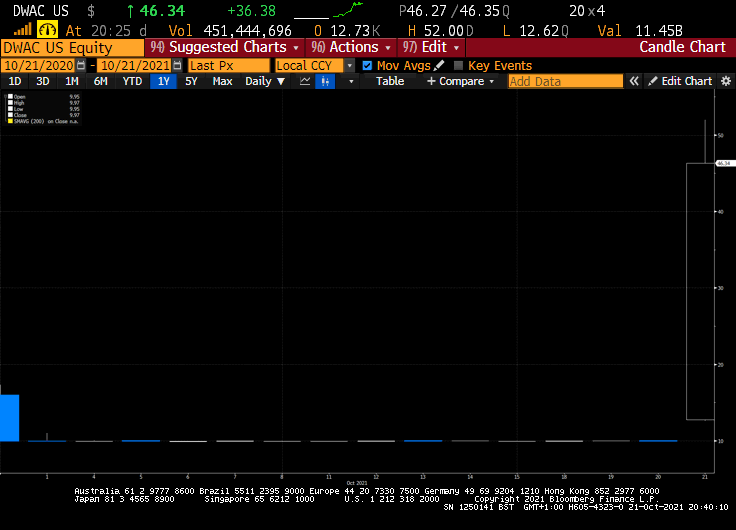Collapse panel with double chevron icon
Image resolution: width=736 pixels, height=530 pixels.
[x=634, y=81]
